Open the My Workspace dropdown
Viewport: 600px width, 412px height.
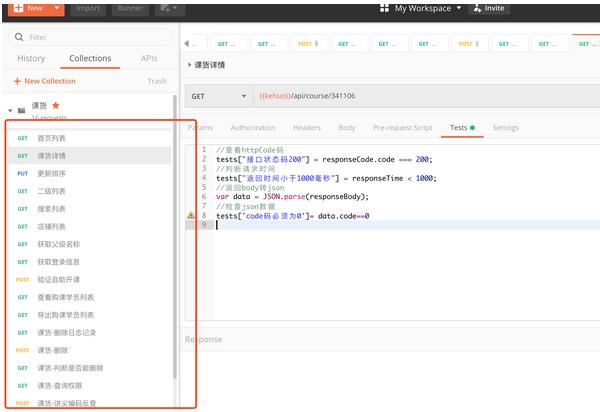pos(421,8)
